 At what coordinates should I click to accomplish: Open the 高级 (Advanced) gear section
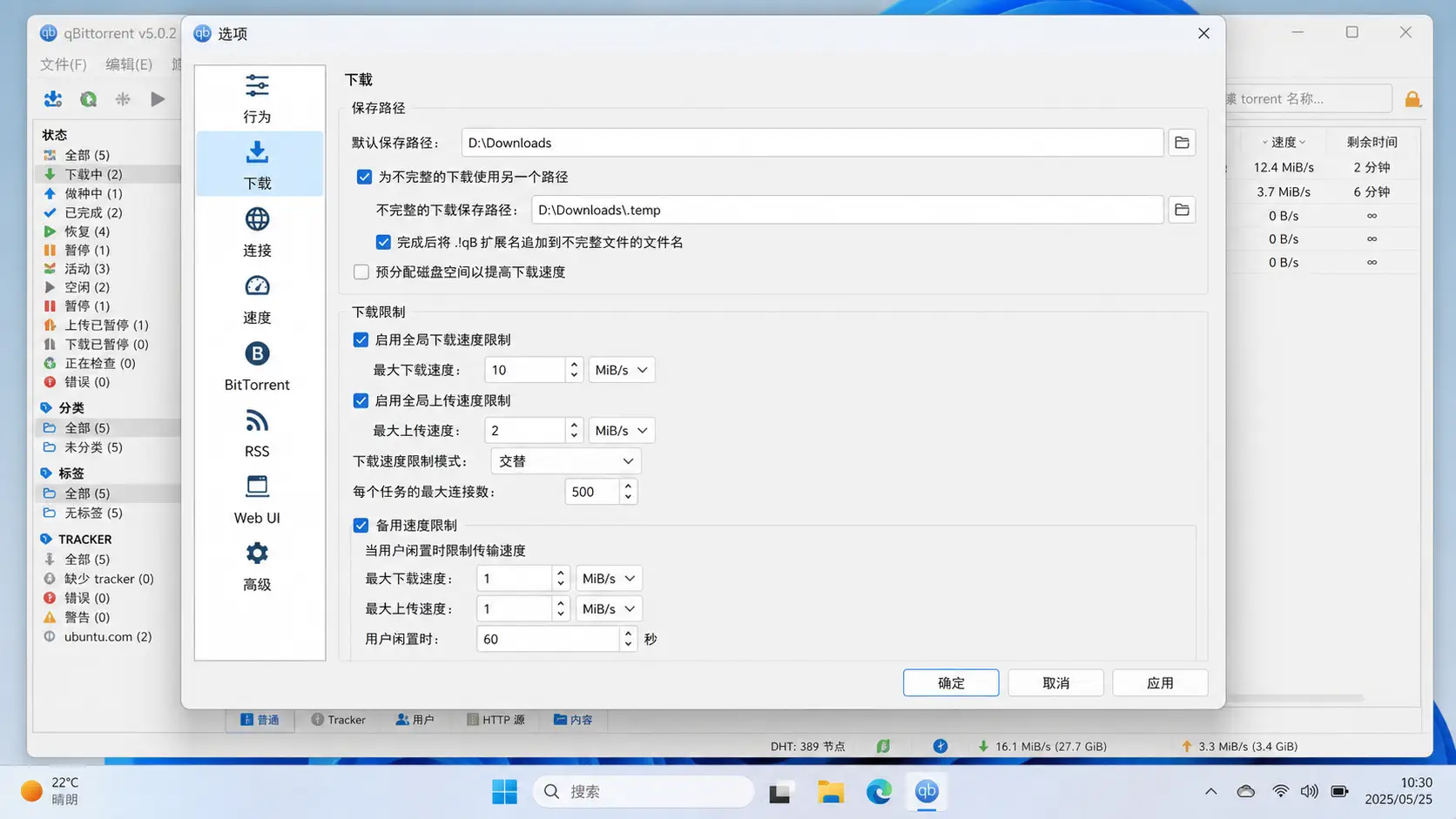click(x=257, y=566)
